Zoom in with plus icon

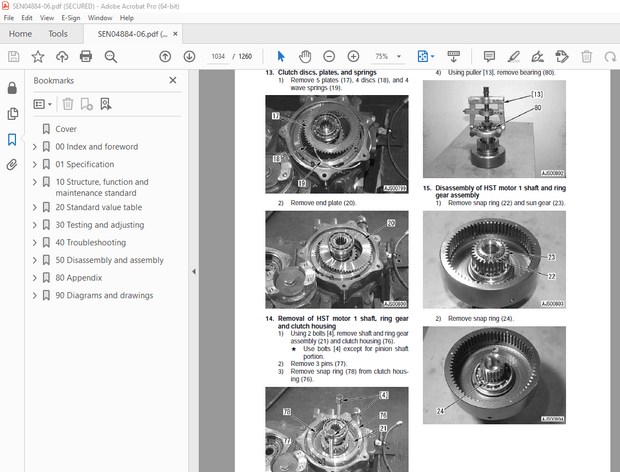[353, 57]
